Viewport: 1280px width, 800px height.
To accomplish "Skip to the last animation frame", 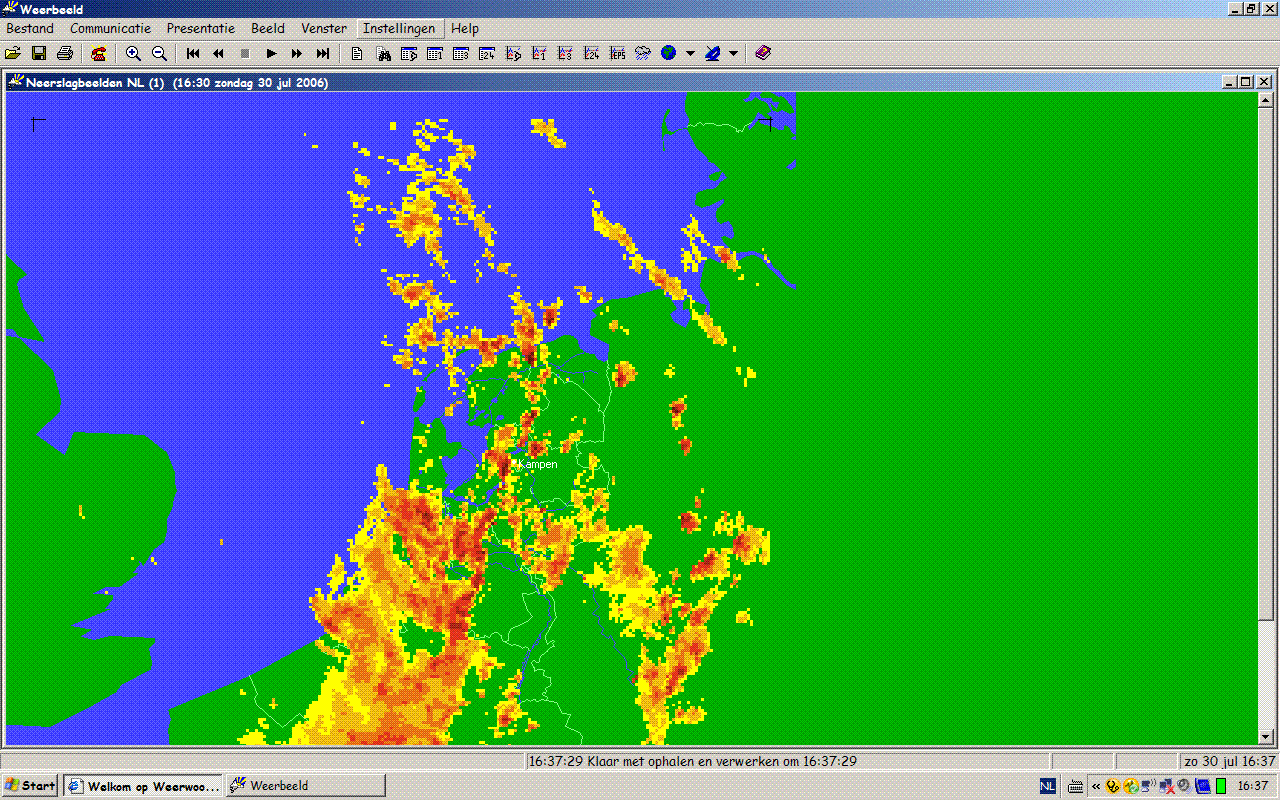I will (323, 53).
